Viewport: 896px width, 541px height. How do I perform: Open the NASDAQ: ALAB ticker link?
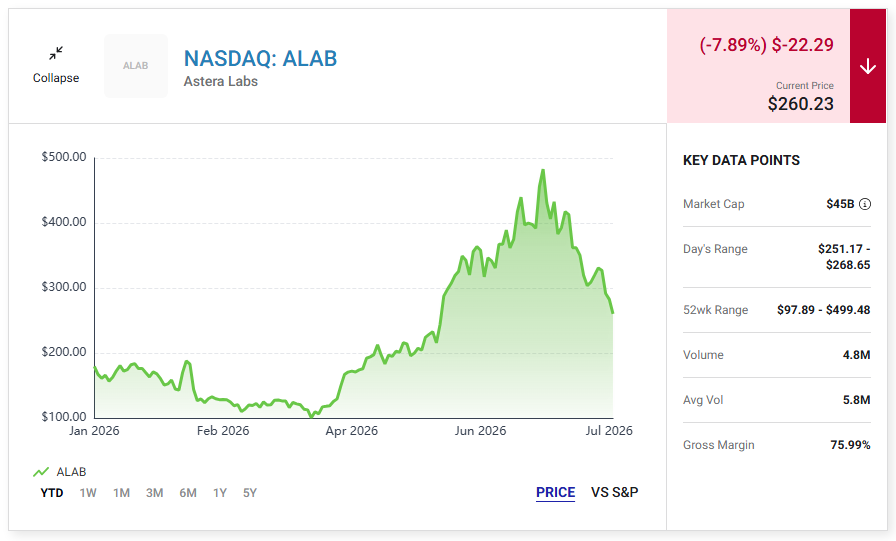(x=261, y=58)
